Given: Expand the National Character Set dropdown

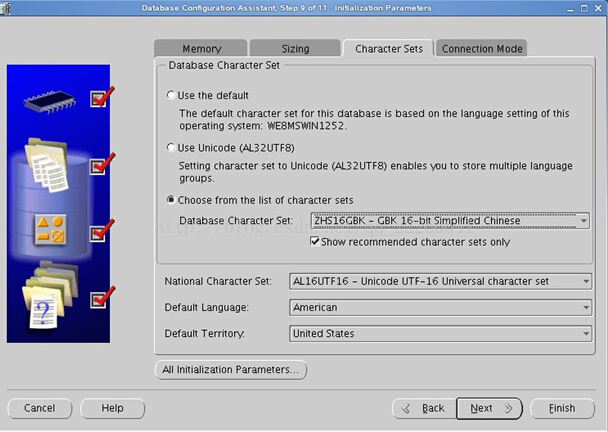Looking at the screenshot, I should (x=440, y=281).
